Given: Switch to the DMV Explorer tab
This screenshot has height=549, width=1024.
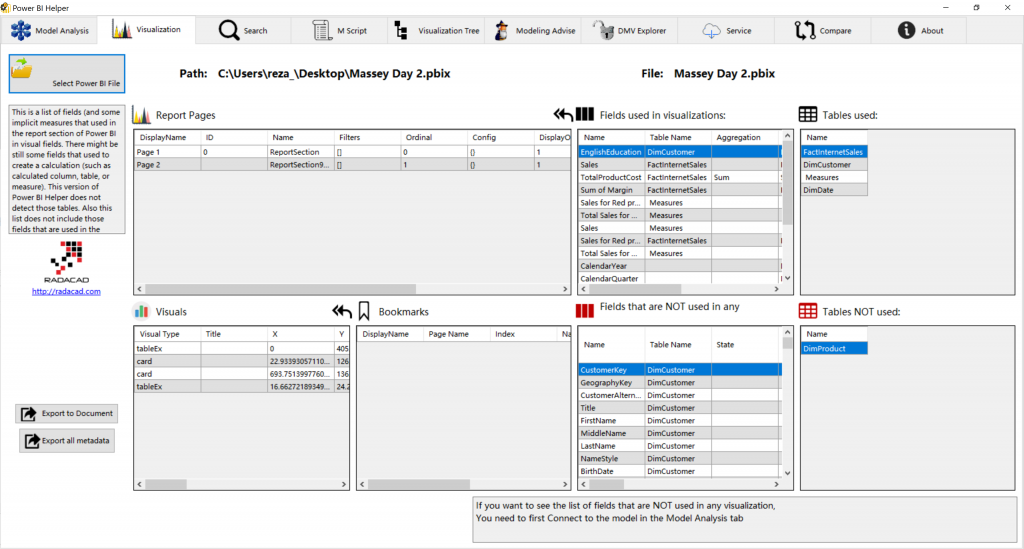Looking at the screenshot, I should (x=633, y=30).
